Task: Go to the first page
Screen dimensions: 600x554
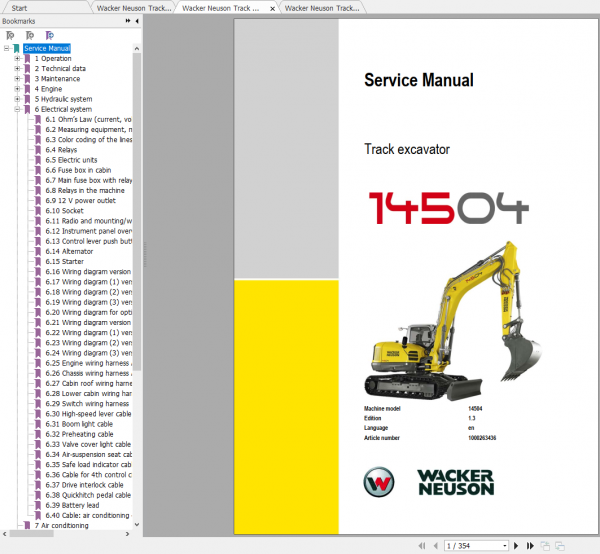Action: click(x=422, y=546)
